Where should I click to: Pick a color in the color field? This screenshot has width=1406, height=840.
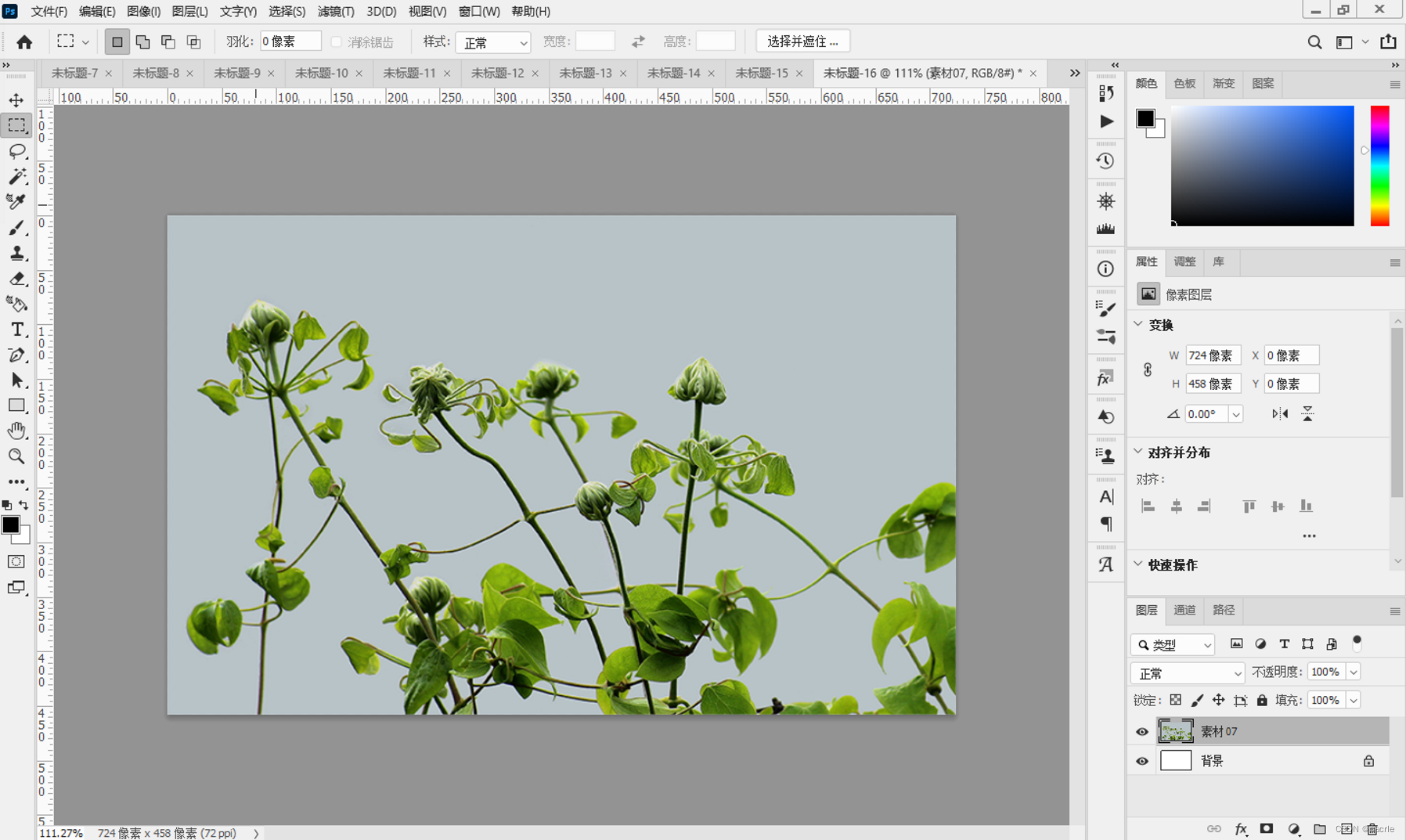pyautogui.click(x=1262, y=166)
